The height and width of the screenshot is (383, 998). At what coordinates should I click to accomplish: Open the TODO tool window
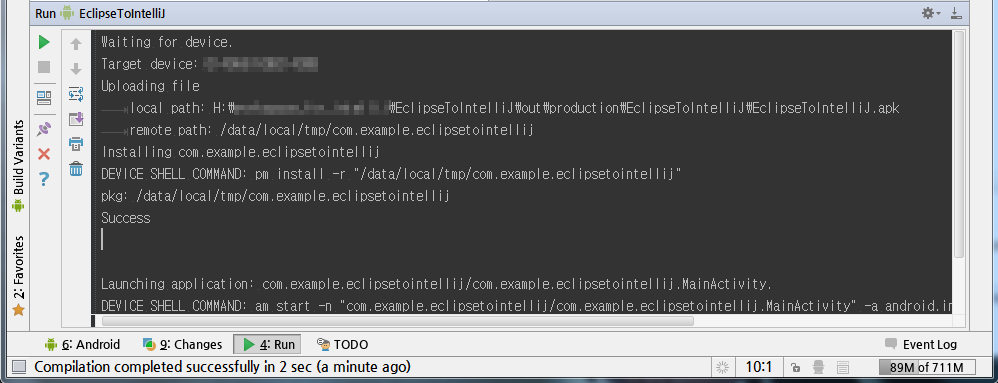click(342, 345)
